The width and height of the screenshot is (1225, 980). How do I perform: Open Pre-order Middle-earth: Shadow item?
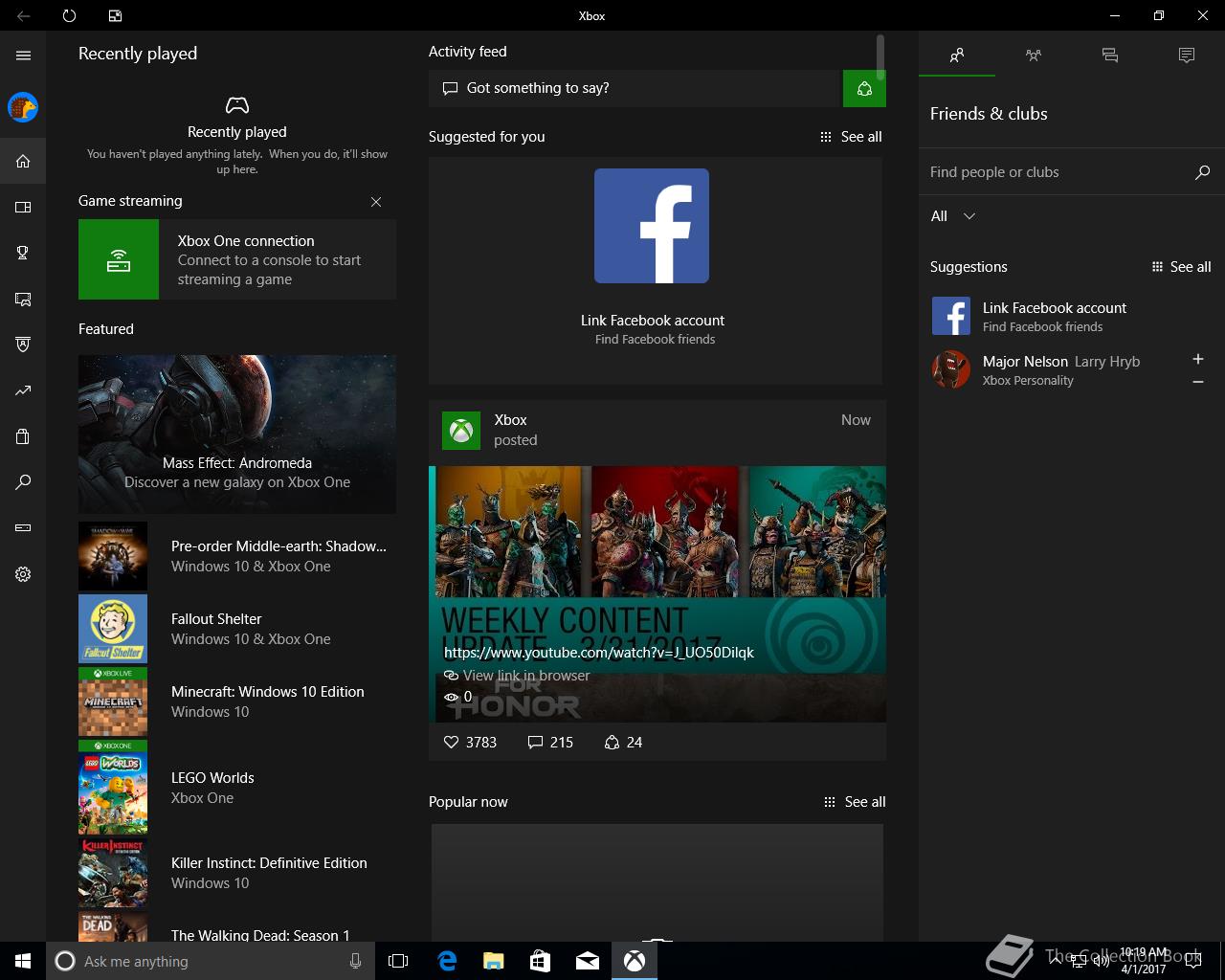tap(237, 556)
